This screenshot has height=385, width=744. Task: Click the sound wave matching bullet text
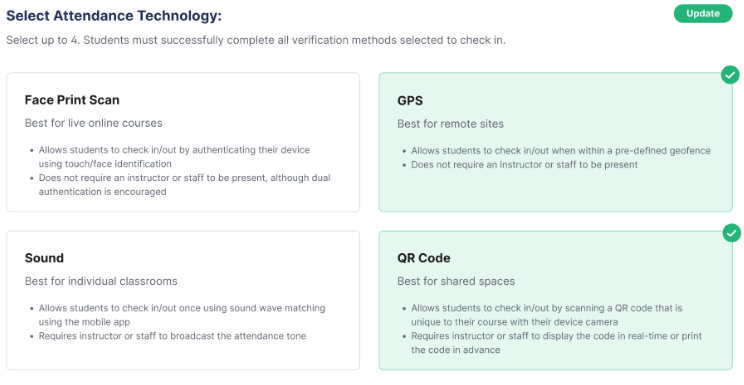[182, 315]
